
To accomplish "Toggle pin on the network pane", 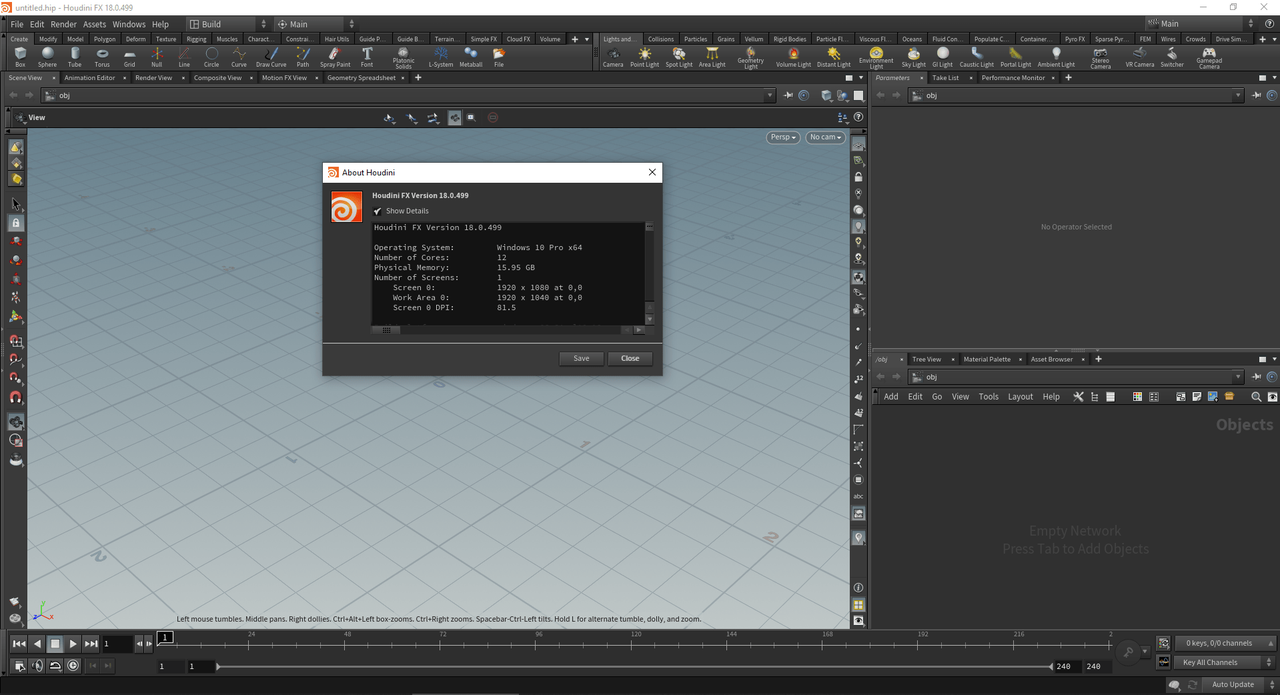I will (1257, 377).
